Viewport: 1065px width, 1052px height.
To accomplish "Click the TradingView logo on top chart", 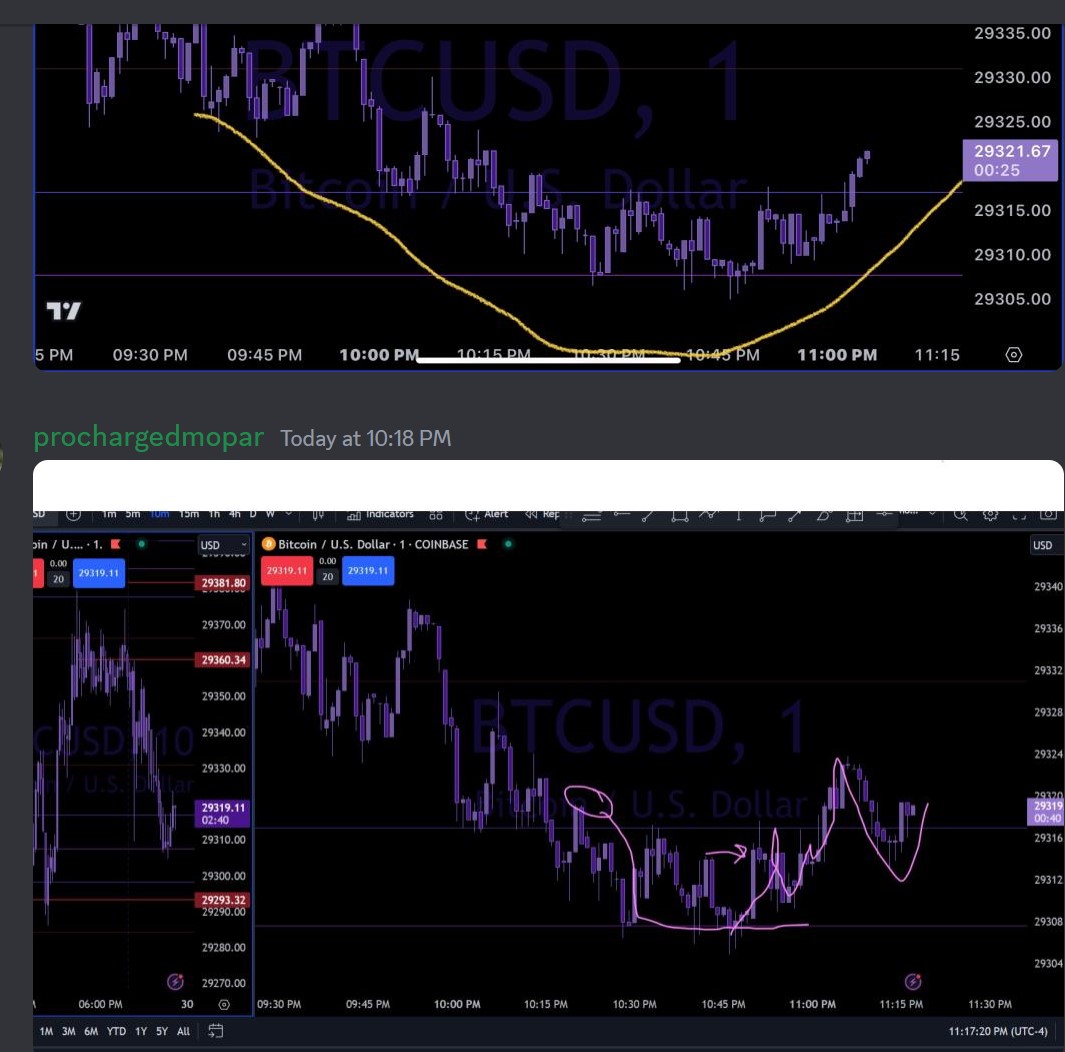I will tap(63, 311).
